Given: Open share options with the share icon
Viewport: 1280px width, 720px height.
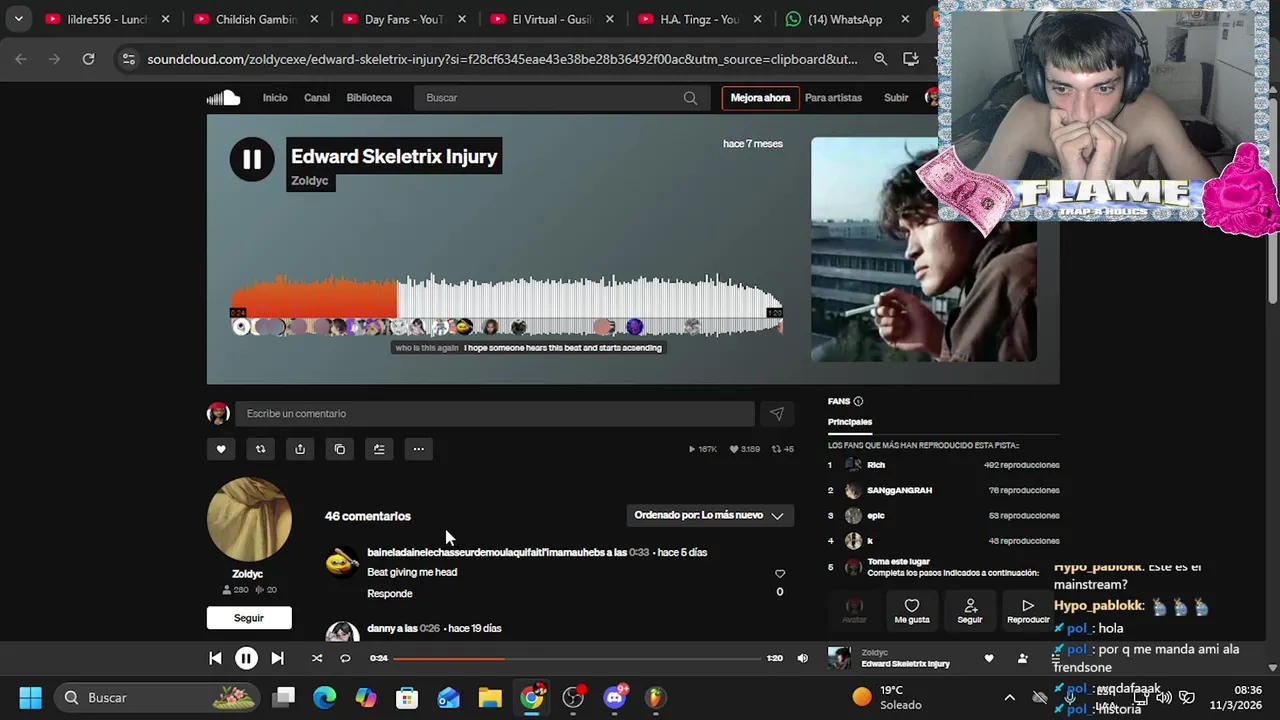Looking at the screenshot, I should point(300,449).
